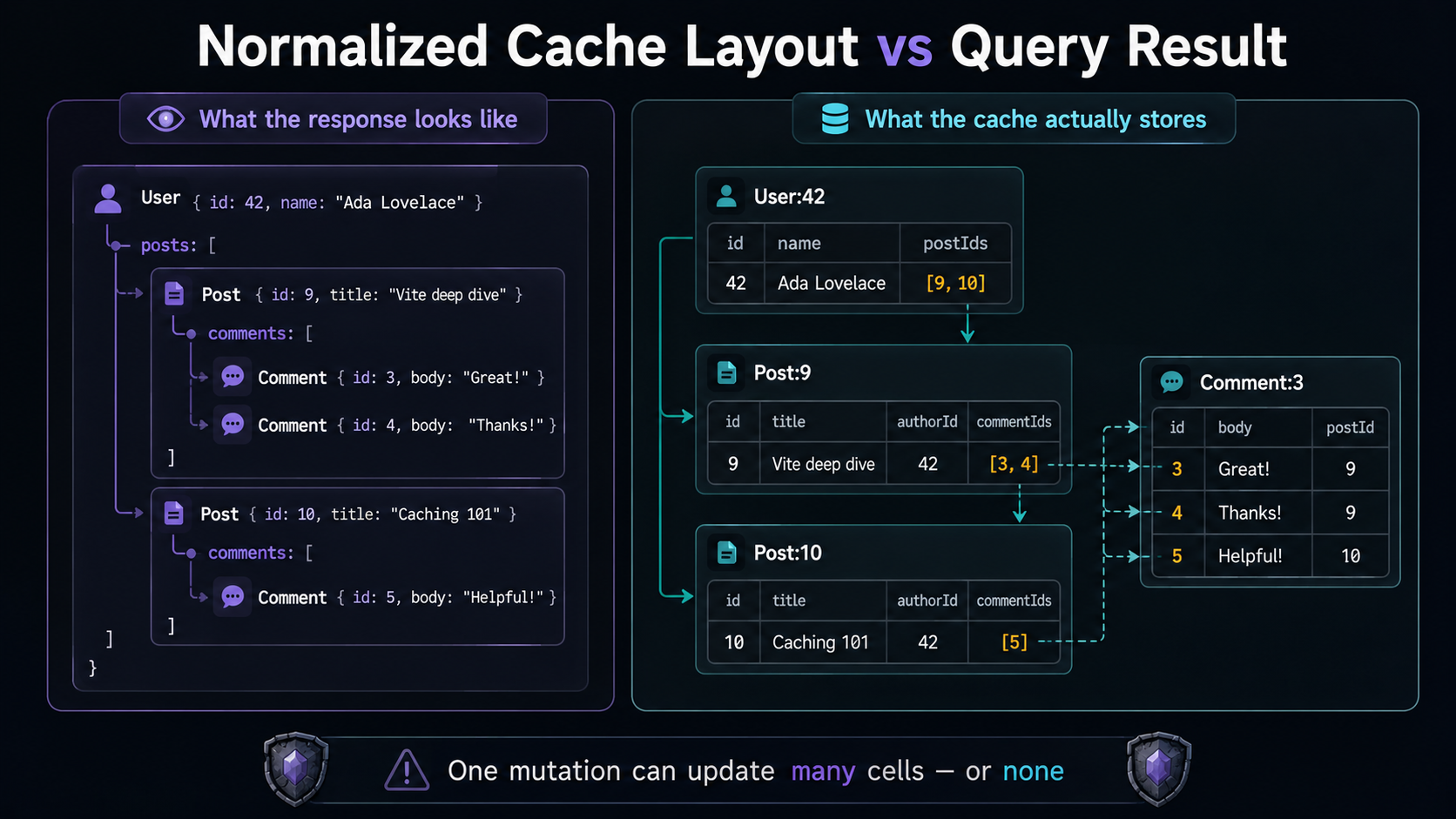Screen dimensions: 1456x819
Task: Click the commentIds header in Post:10 table
Action: 1014,601
